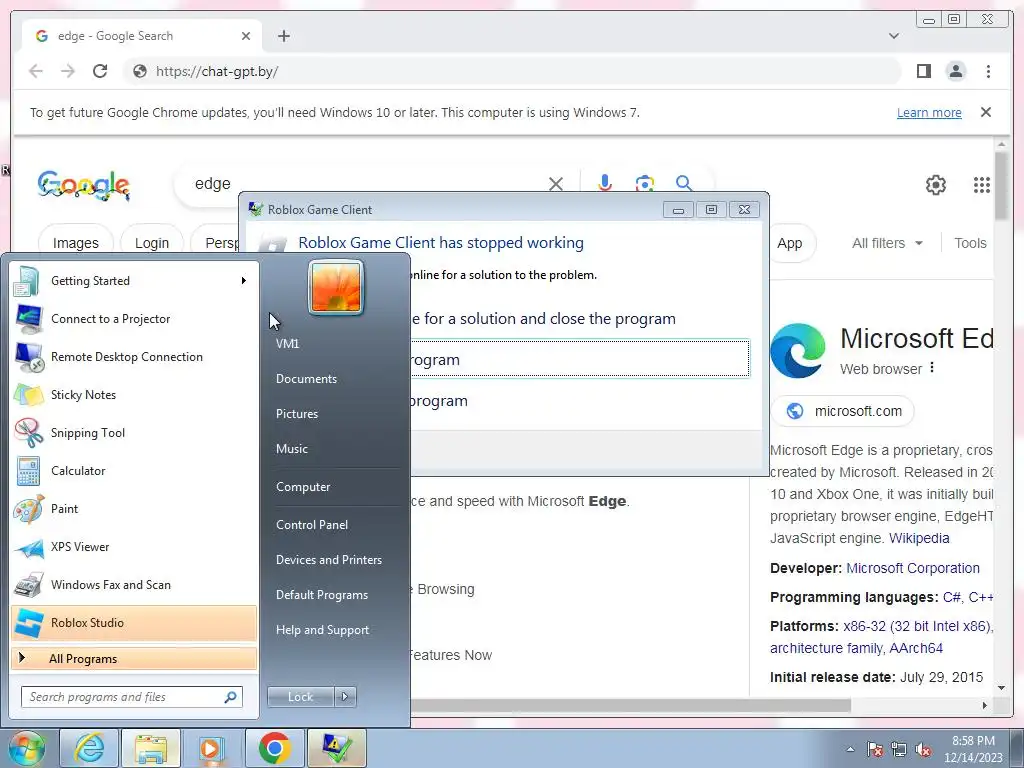This screenshot has width=1024, height=768.
Task: Expand Getting Started submenu arrow
Action: pos(244,281)
